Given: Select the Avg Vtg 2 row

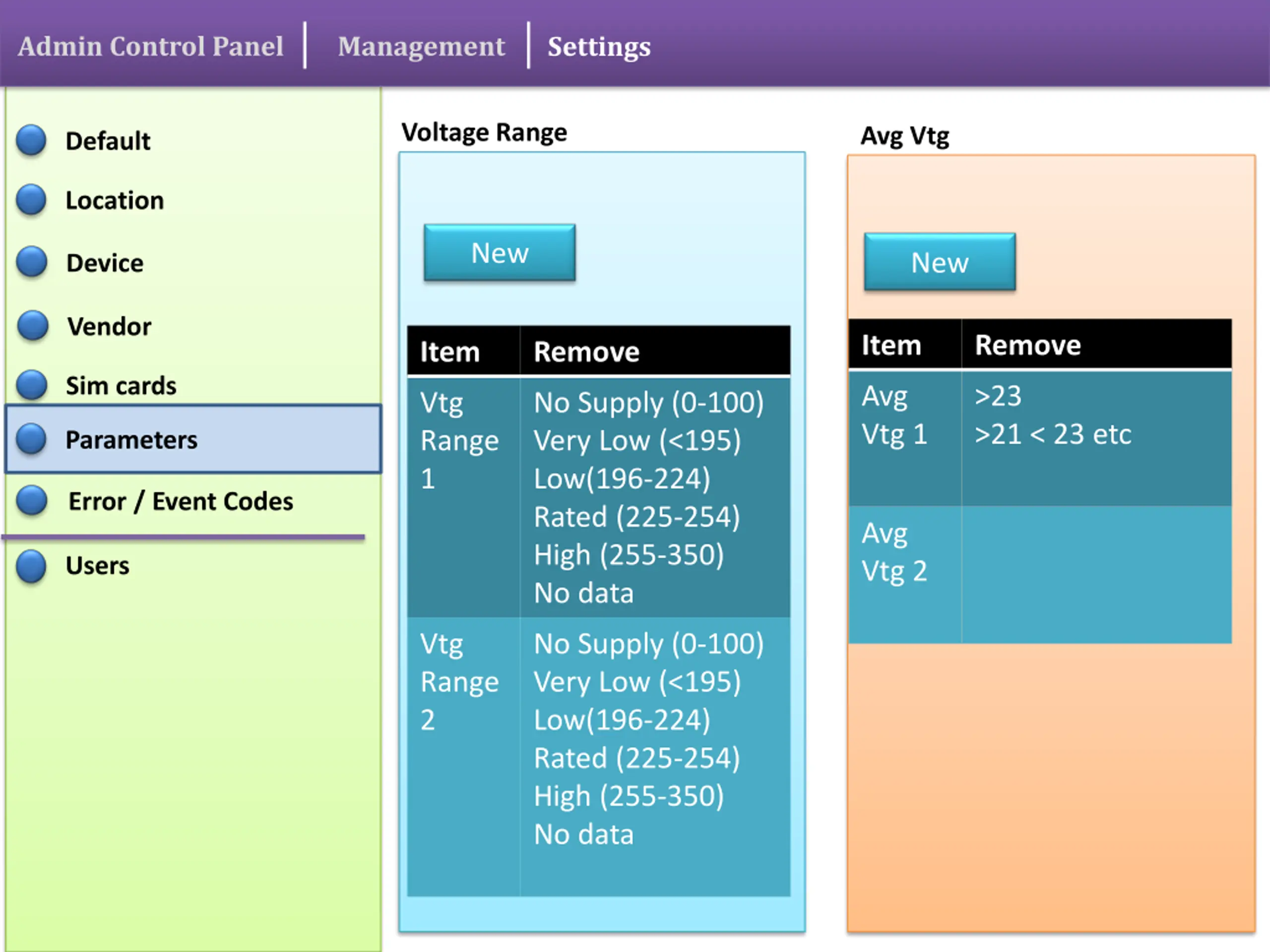Looking at the screenshot, I should click(894, 552).
